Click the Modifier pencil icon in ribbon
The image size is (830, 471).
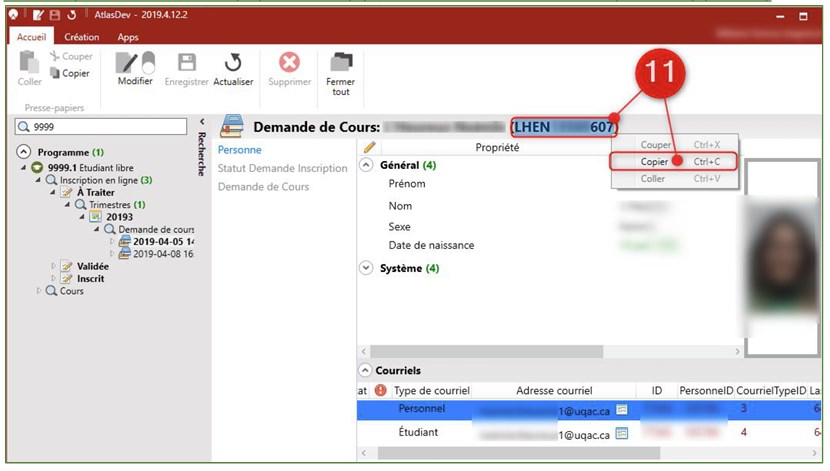point(135,63)
